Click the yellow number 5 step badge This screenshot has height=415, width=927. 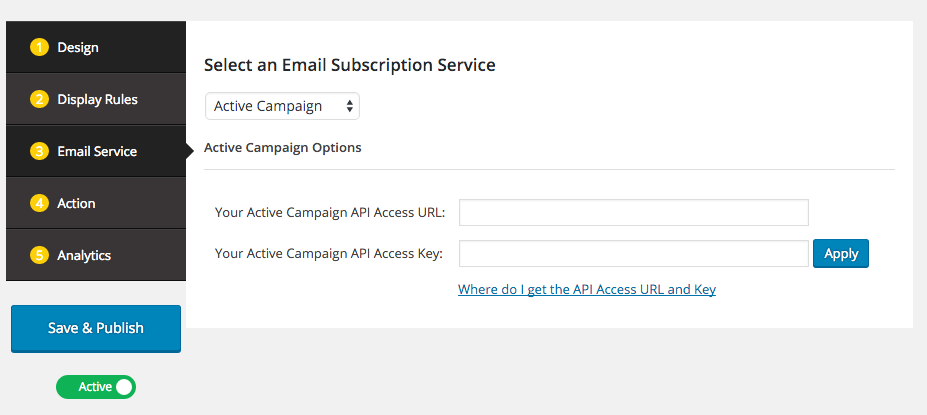click(x=39, y=255)
